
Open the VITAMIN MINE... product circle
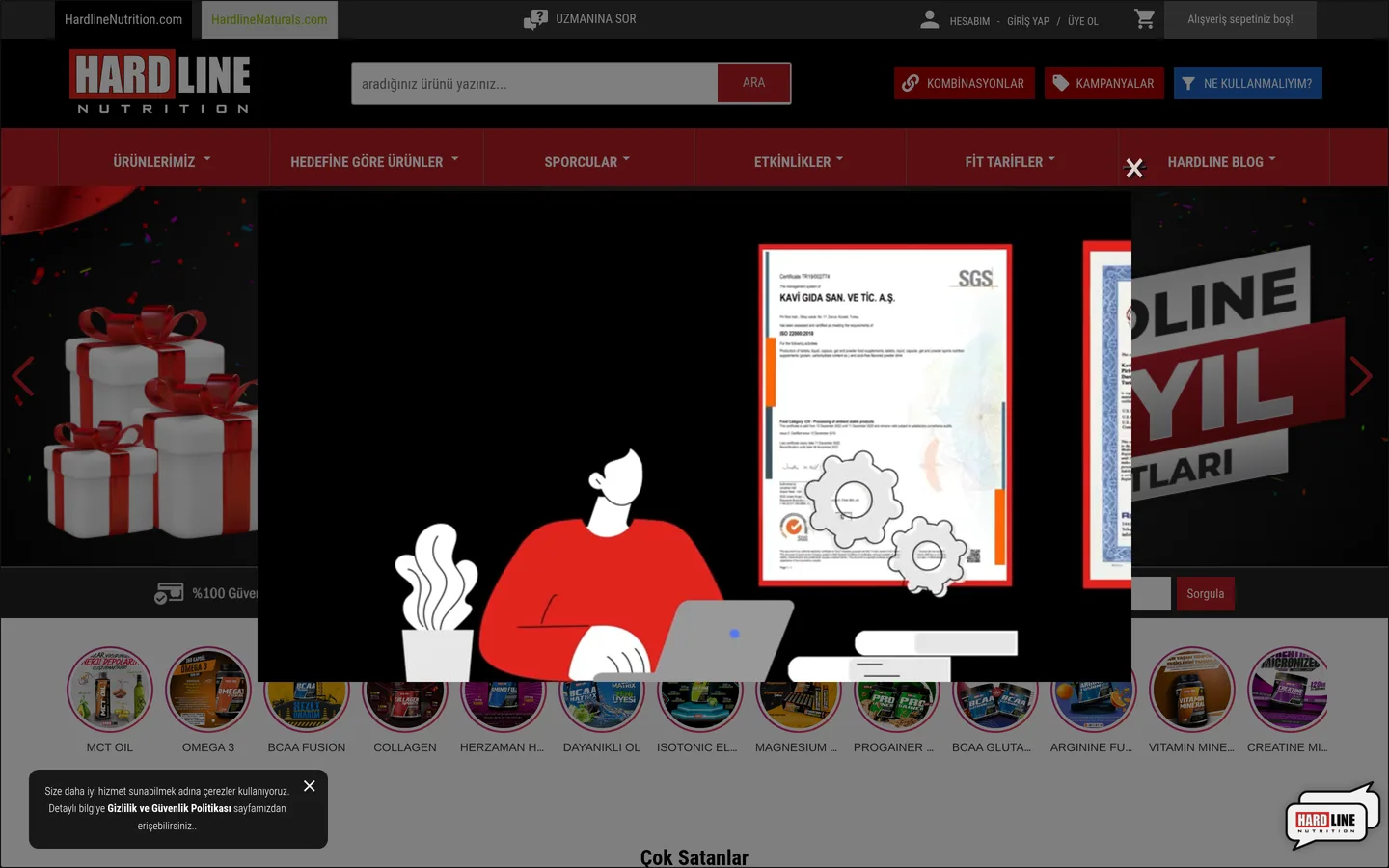tap(1191, 690)
